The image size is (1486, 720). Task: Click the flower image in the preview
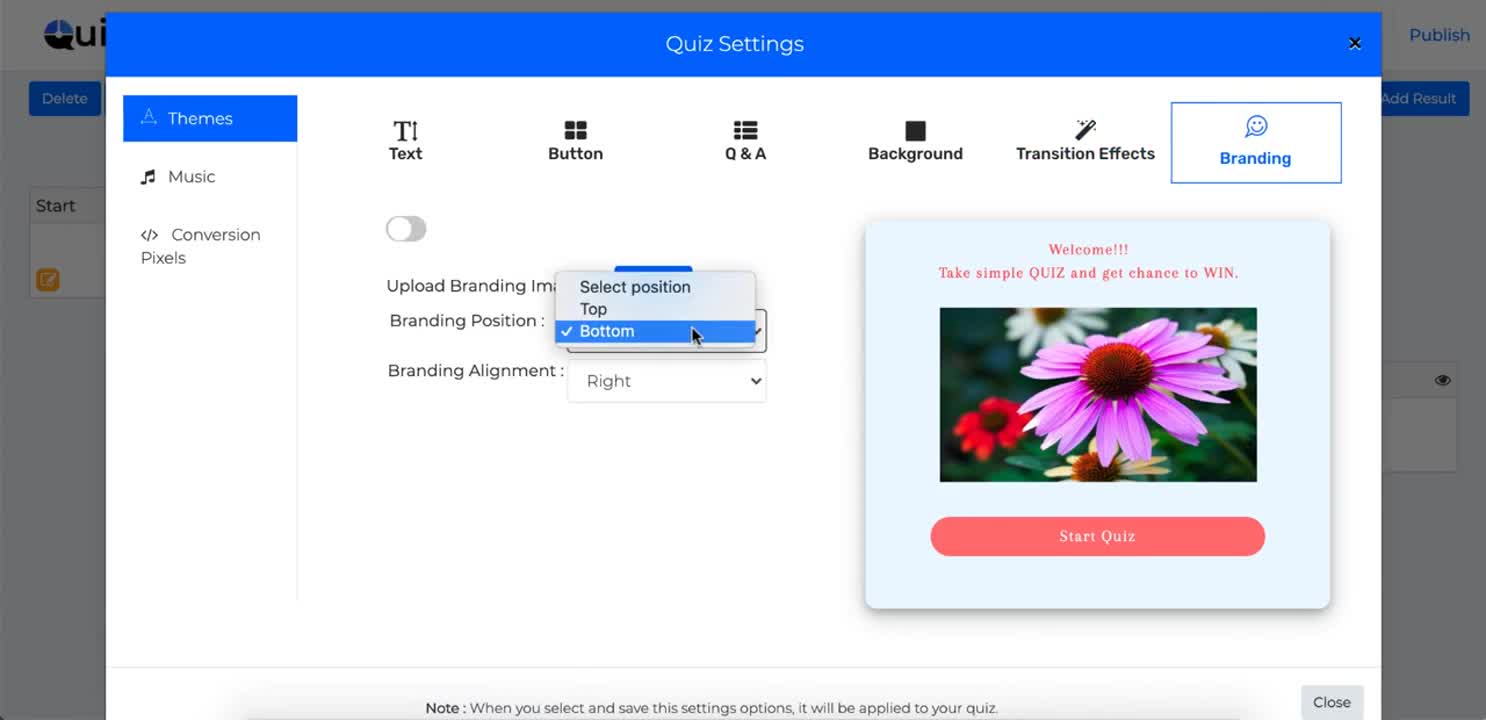[1097, 394]
